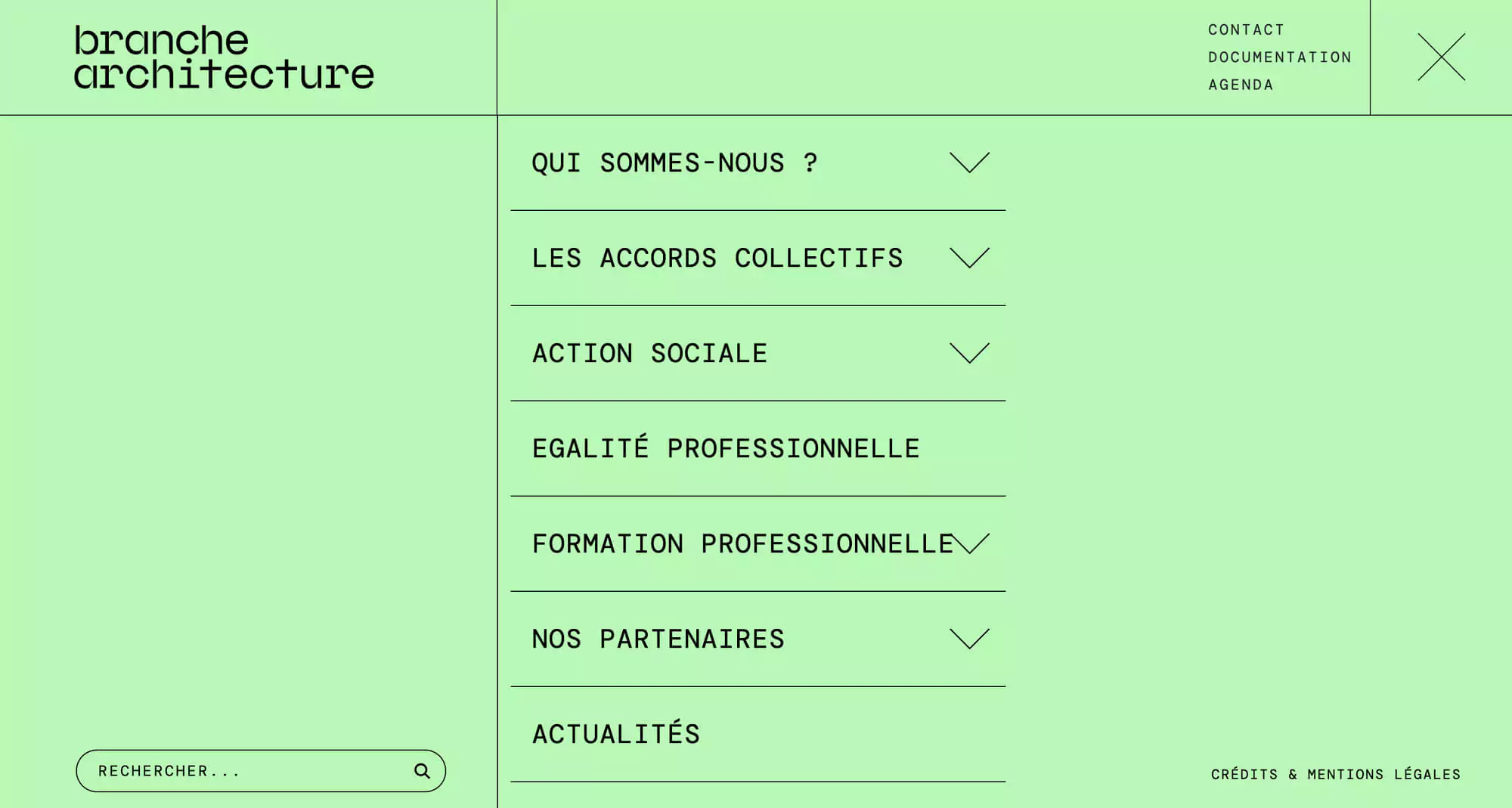Select the LES ACCORDS COLLECTIFS link text
This screenshot has height=808, width=1512.
717,258
